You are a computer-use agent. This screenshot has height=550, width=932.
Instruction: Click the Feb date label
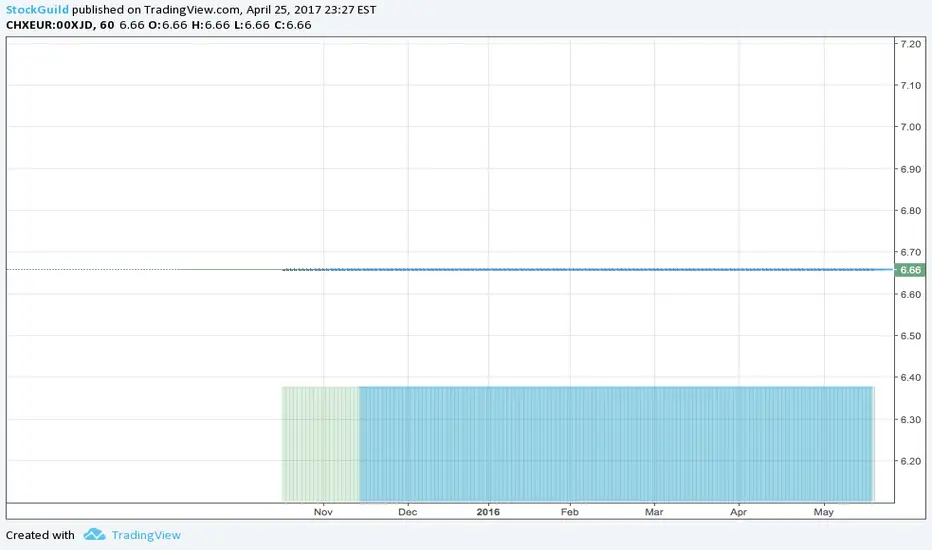pos(570,512)
